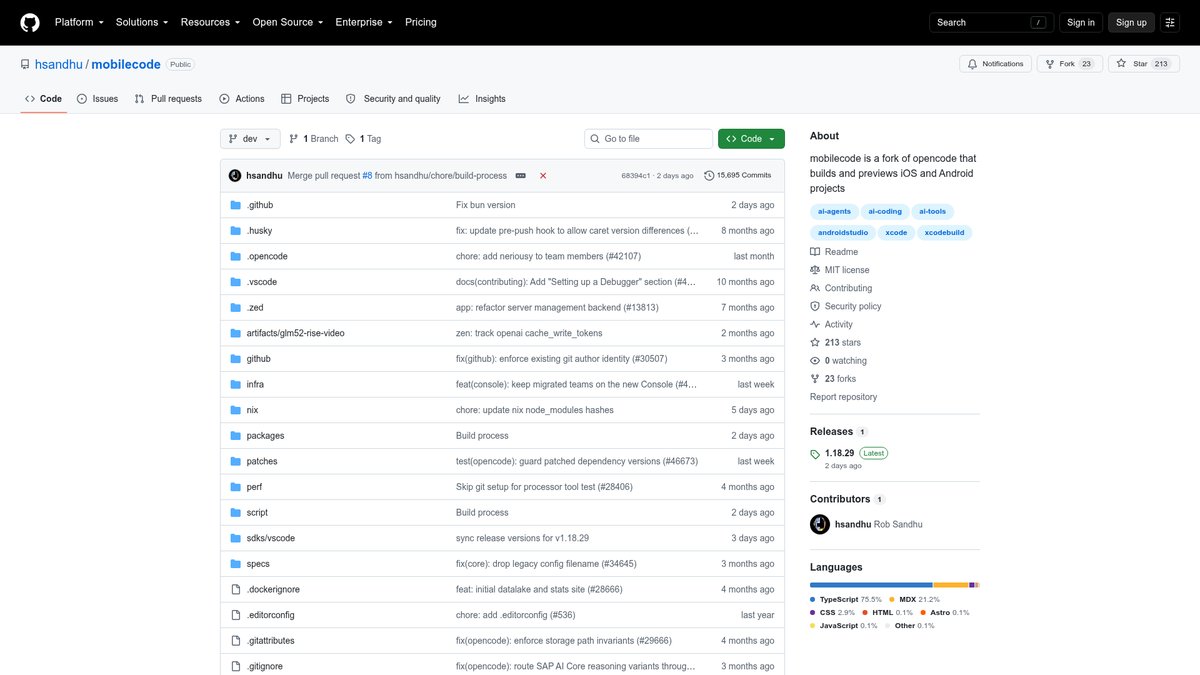Click the Go to file input
The height and width of the screenshot is (675, 1200).
coord(649,139)
